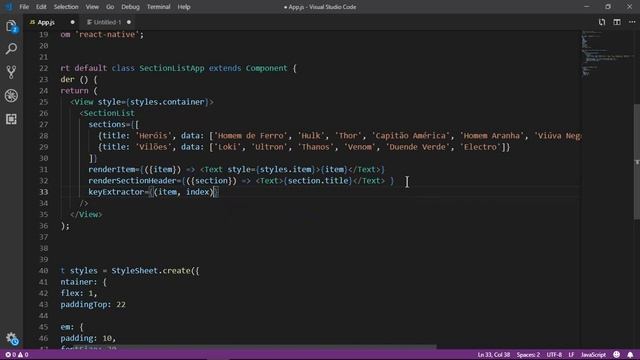Click the unsaved dot on App.js tab
The image size is (640, 360).
point(73,22)
